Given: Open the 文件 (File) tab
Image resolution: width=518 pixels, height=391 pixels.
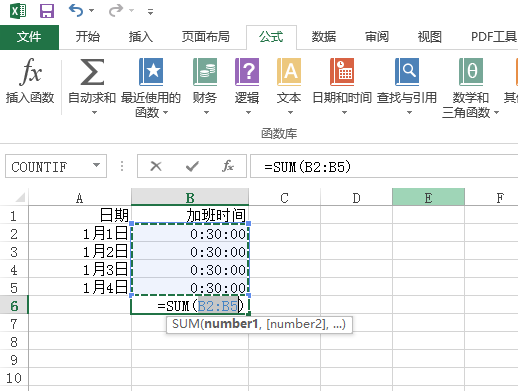Looking at the screenshot, I should (29, 37).
